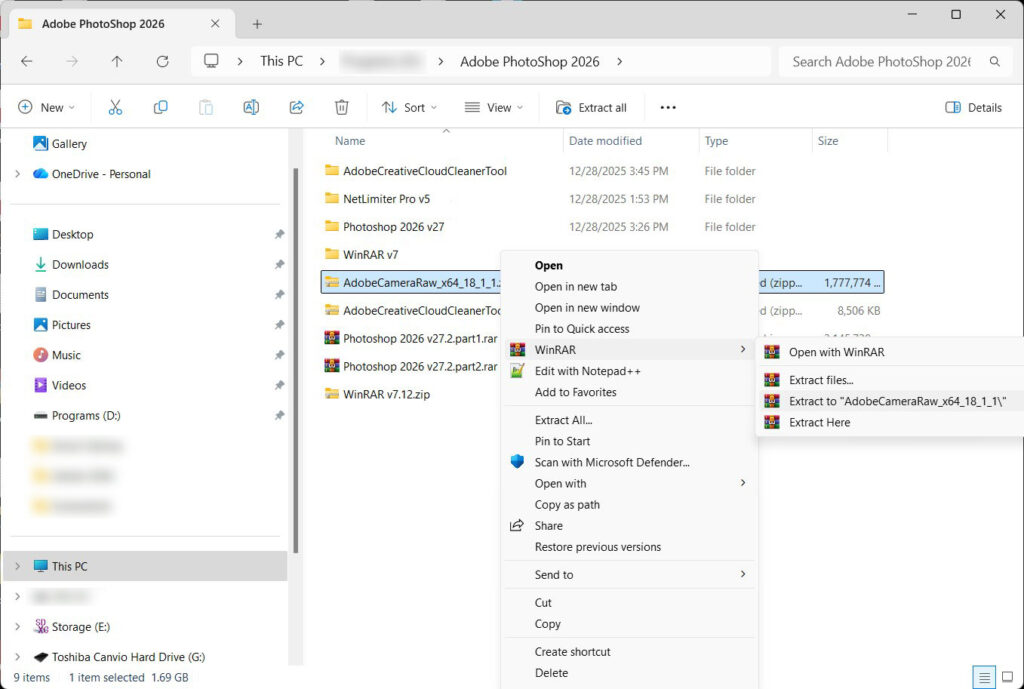Screen dimensions: 1024x689
Task: Select Edit with Notepad++ menu entry
Action: coord(587,371)
